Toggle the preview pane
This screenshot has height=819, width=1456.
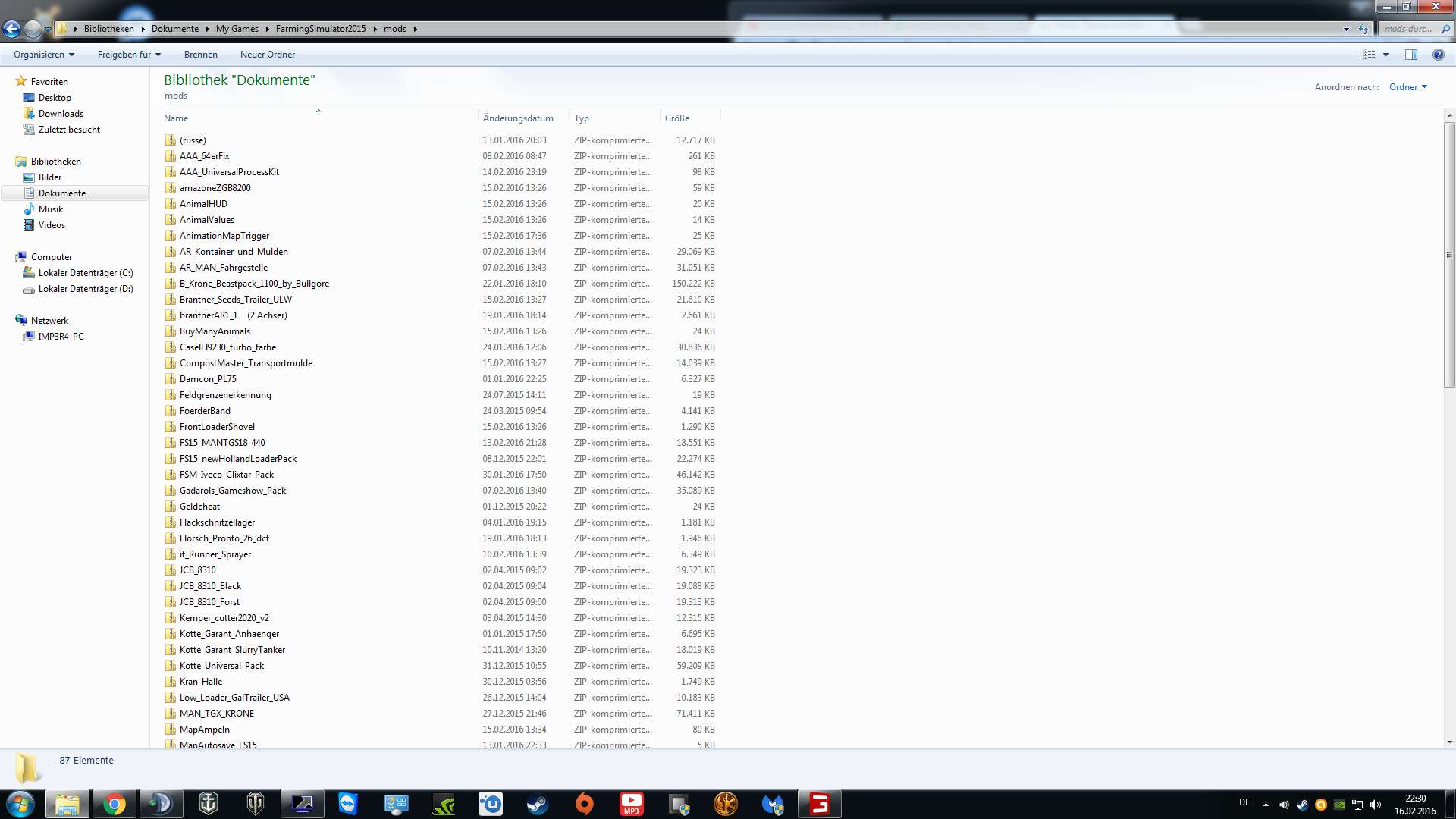coord(1411,55)
